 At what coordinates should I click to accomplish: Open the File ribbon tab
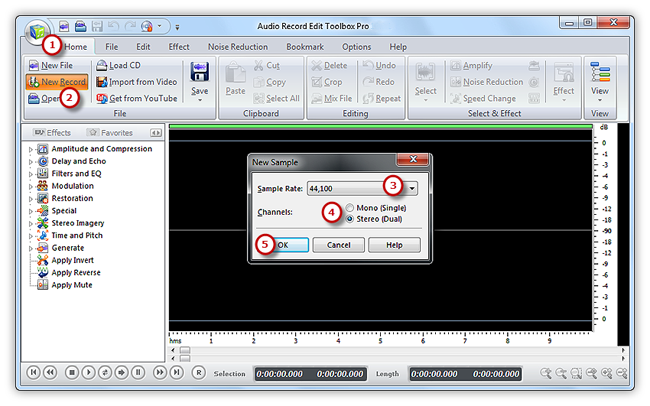point(111,47)
